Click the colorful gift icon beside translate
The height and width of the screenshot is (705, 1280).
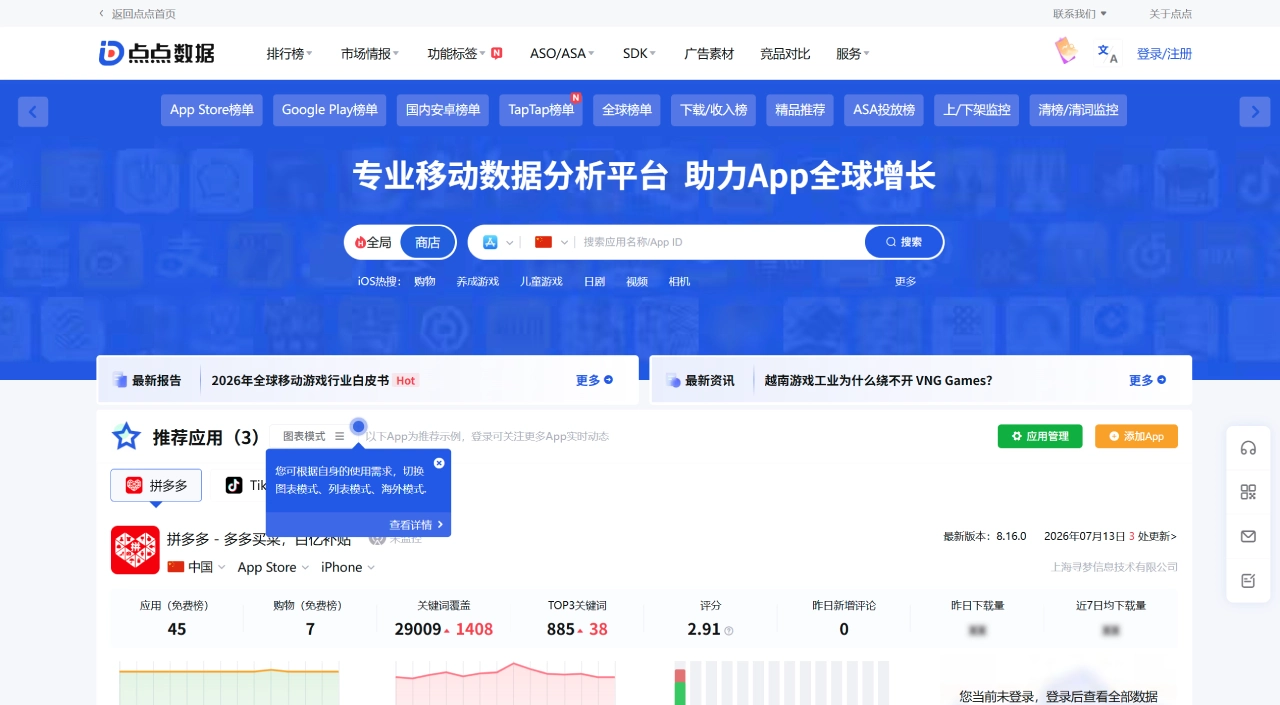tap(1066, 51)
